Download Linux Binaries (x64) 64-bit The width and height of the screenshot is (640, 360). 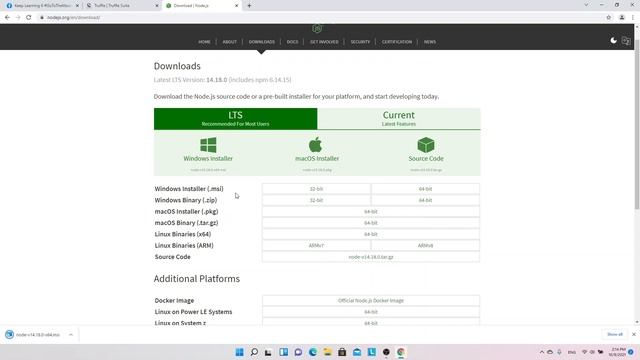coord(371,234)
